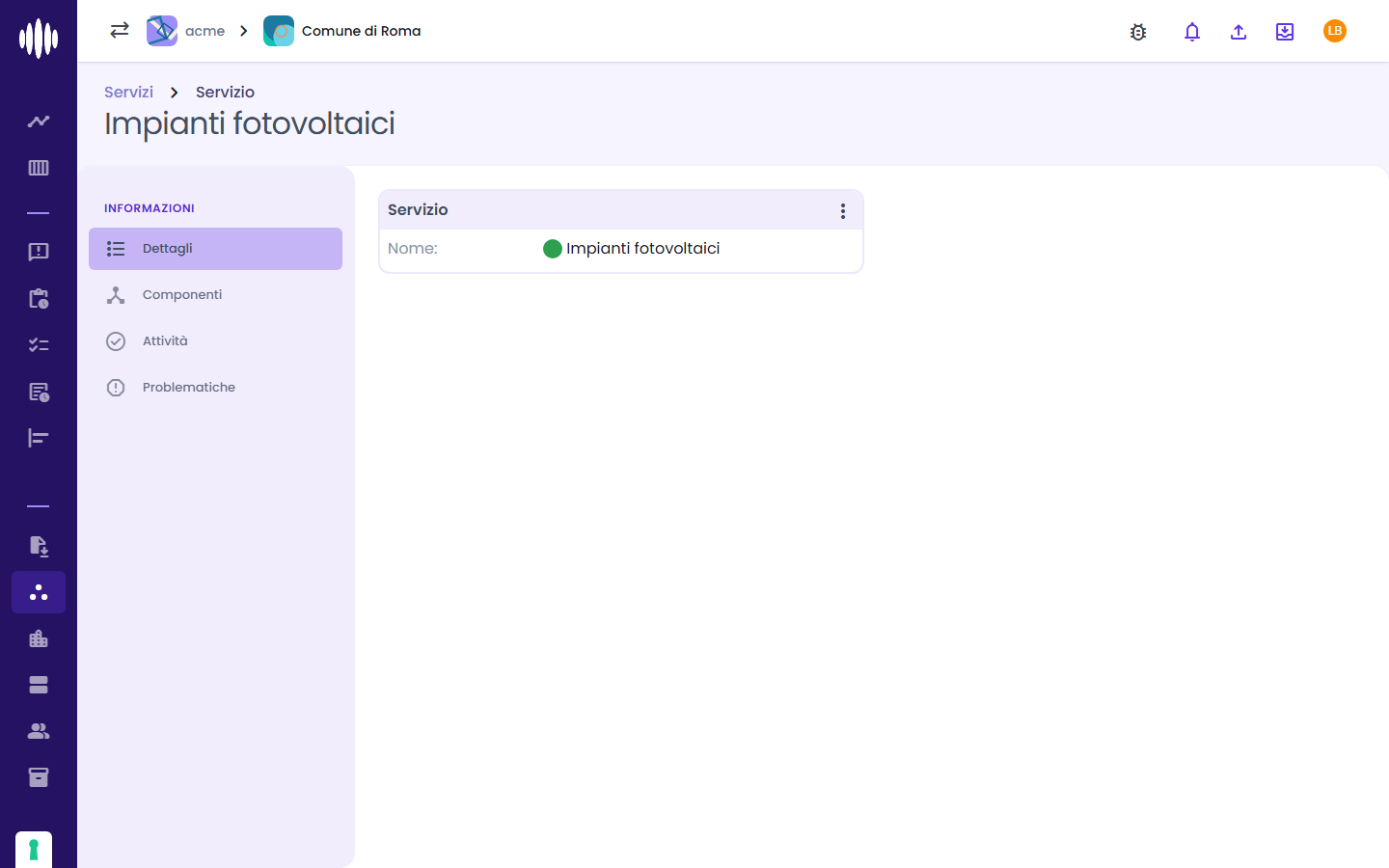Select the highlighted services dots icon

(39, 592)
